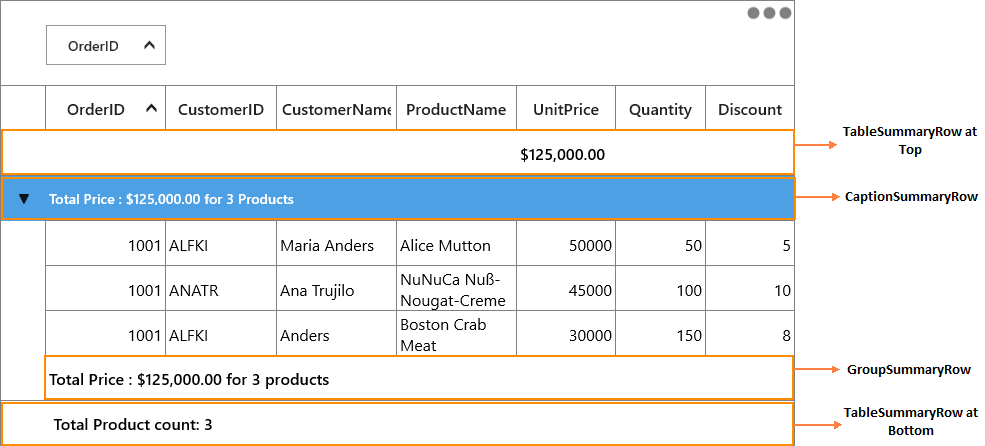
Task: Click the Discount column header
Action: pos(750,109)
